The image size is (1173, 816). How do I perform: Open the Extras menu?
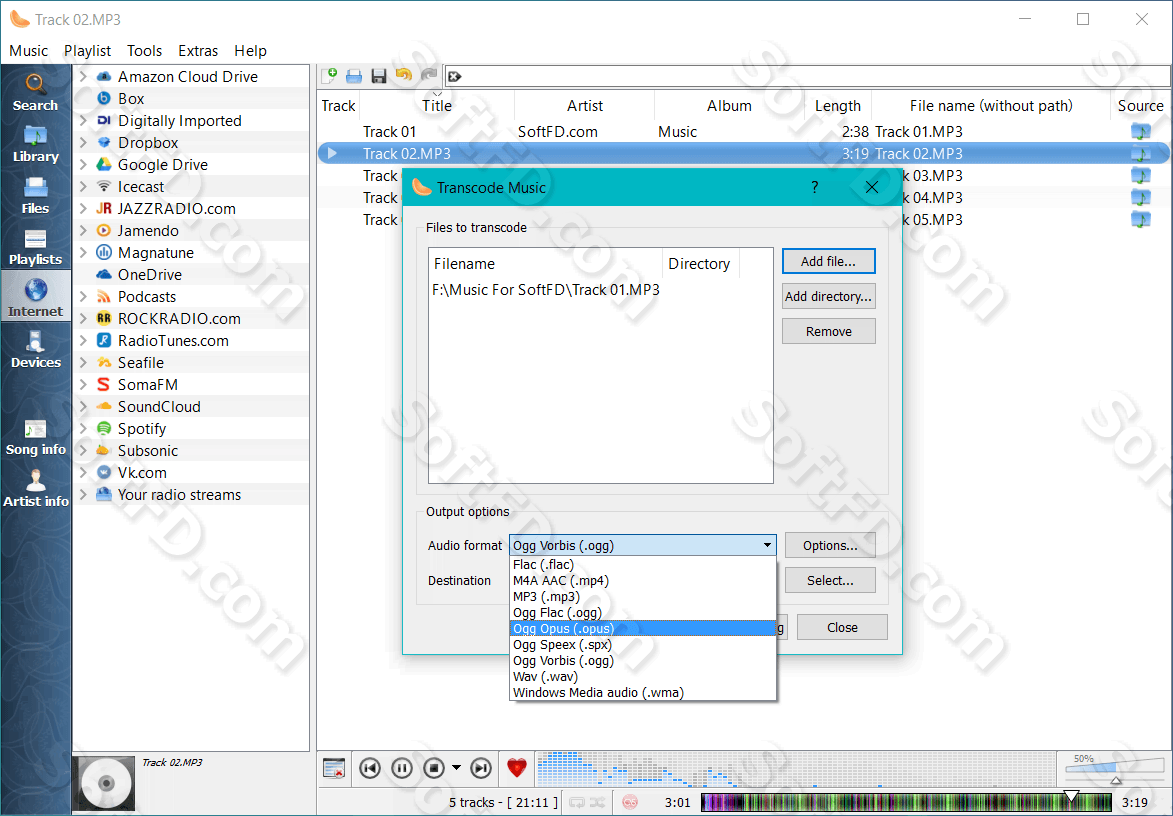tap(198, 51)
